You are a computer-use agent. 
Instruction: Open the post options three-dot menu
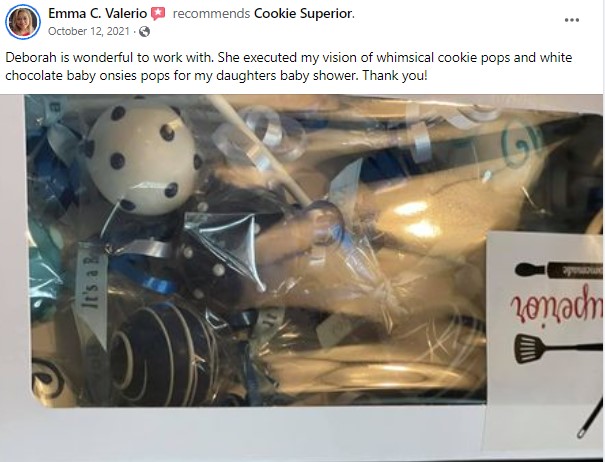(571, 20)
